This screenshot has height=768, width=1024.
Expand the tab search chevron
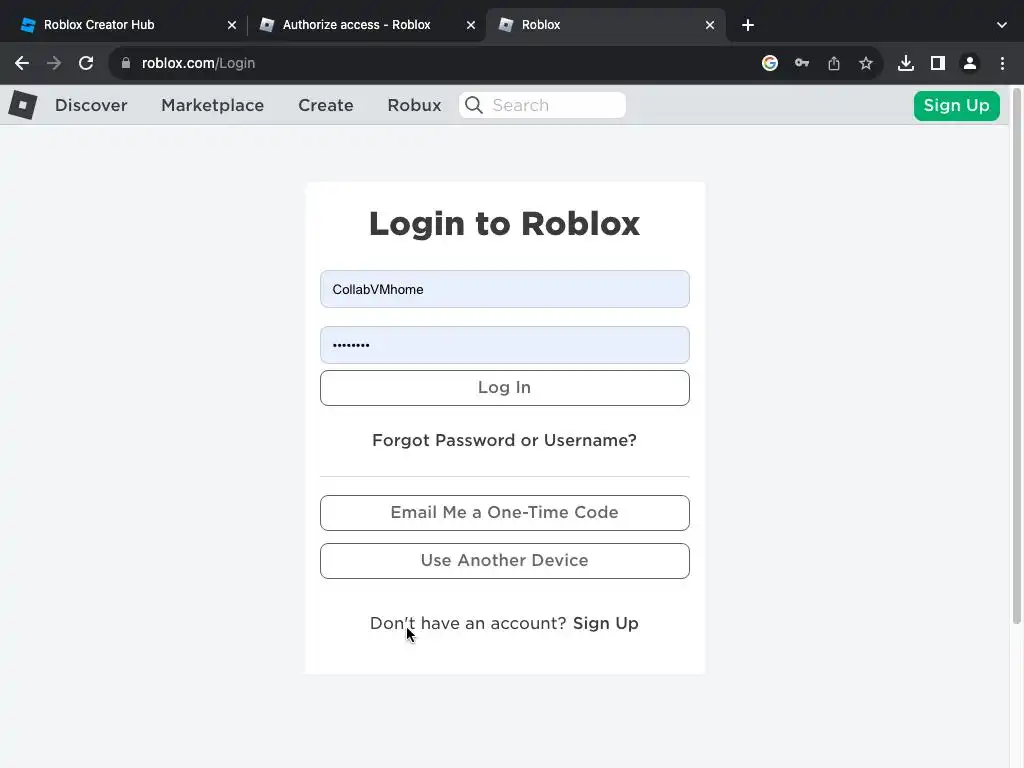(1002, 25)
